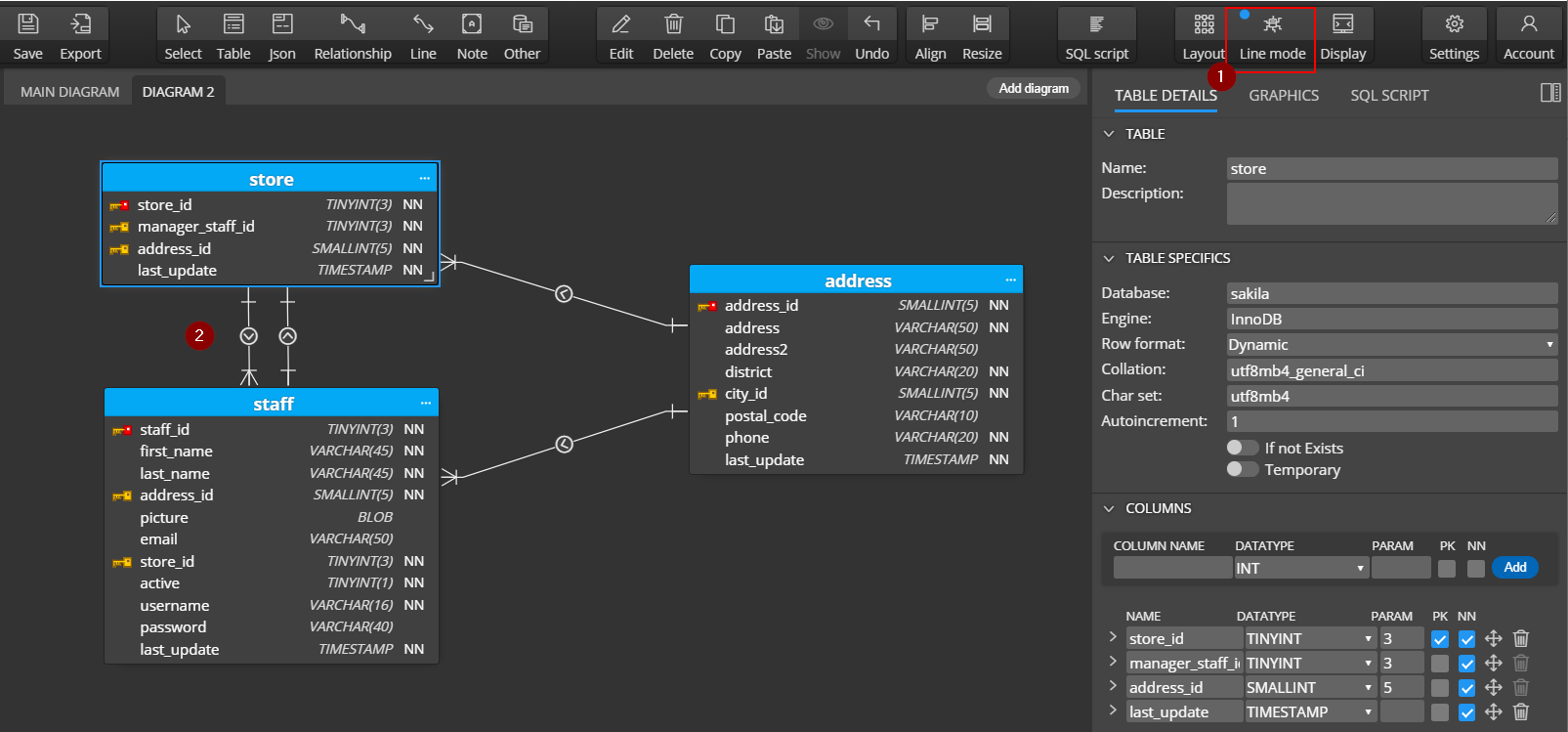Check the PK checkbox for address_id
The image size is (1568, 732).
1440,688
